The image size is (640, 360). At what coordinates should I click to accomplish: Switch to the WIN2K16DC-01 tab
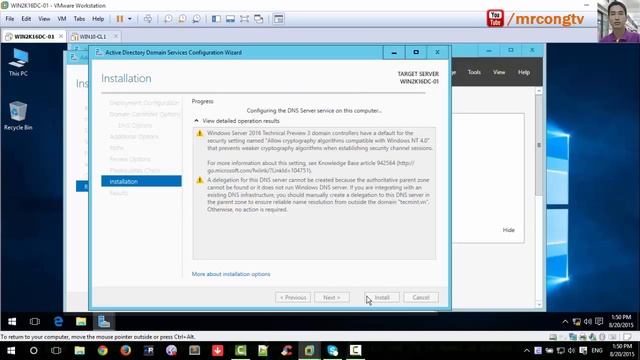coord(33,36)
